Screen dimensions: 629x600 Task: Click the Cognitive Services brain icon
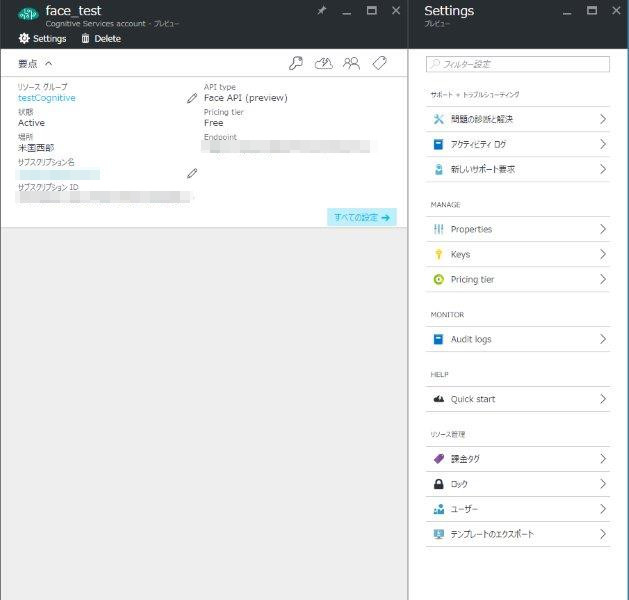pos(28,15)
